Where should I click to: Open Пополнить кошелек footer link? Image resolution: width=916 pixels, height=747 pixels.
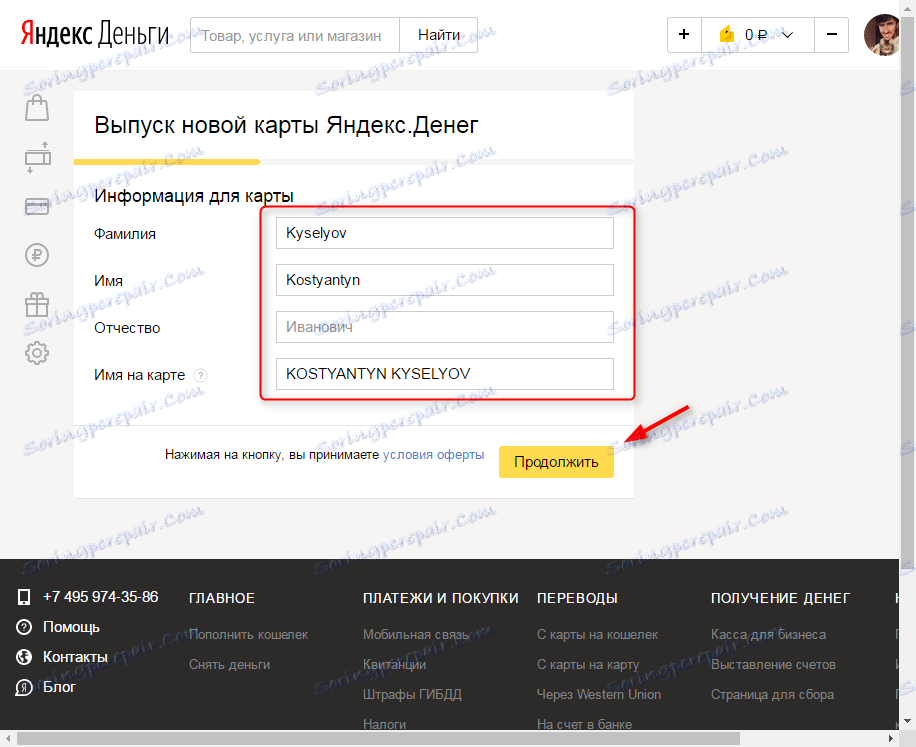(x=248, y=635)
